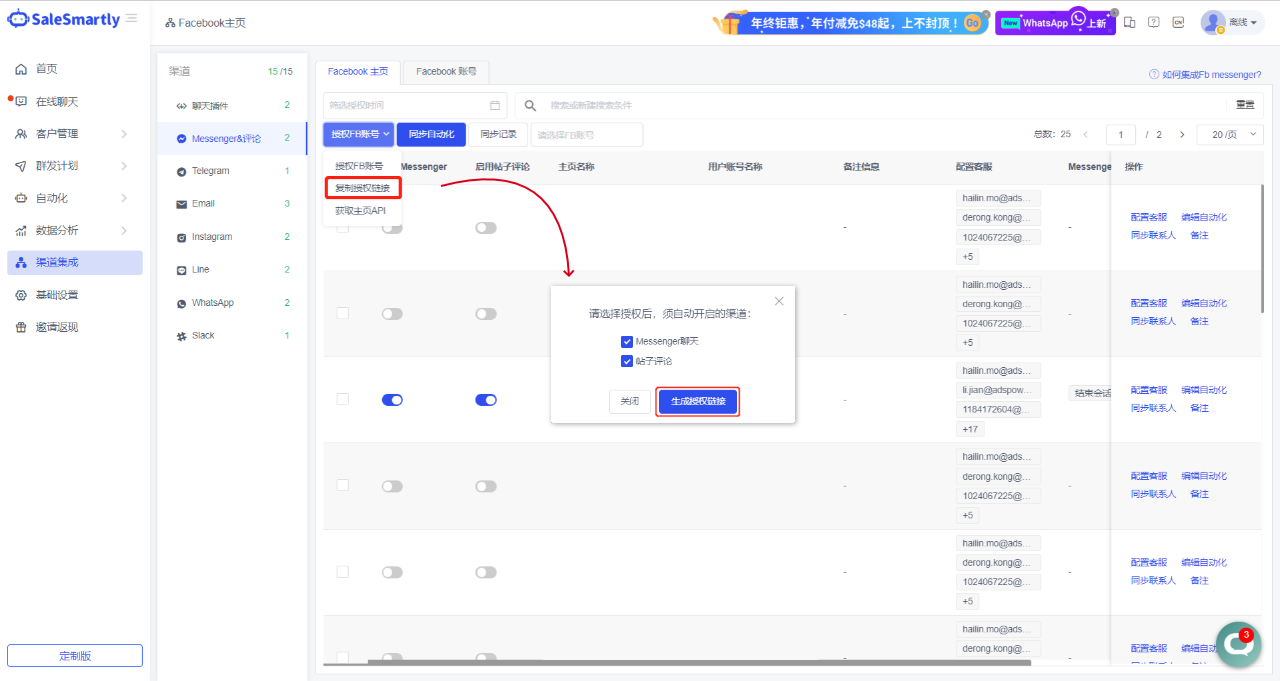Viewport: 1280px width, 681px height.
Task: Switch to the Facebook 账号 tab
Action: (x=446, y=72)
